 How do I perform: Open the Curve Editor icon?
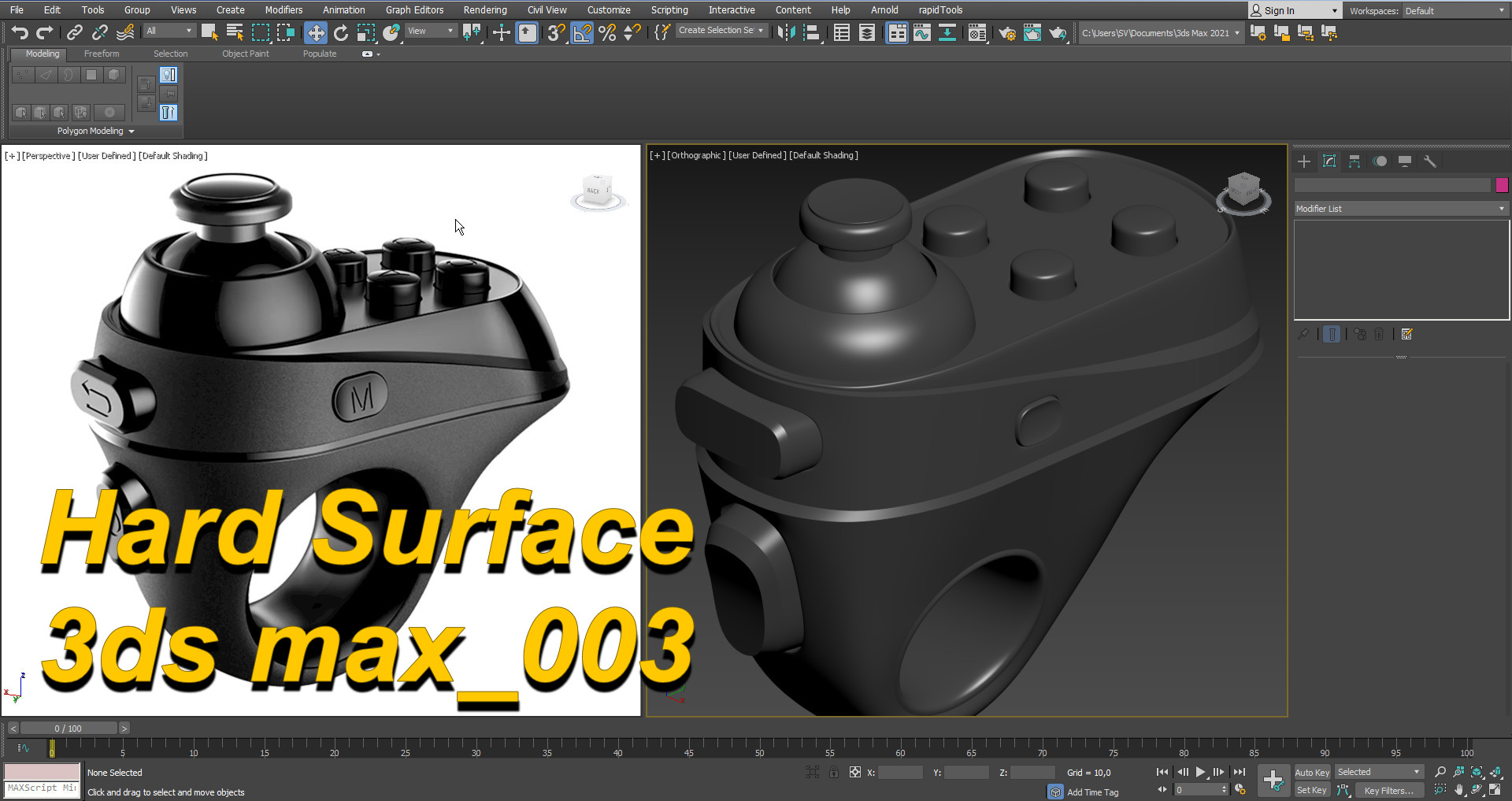(922, 32)
